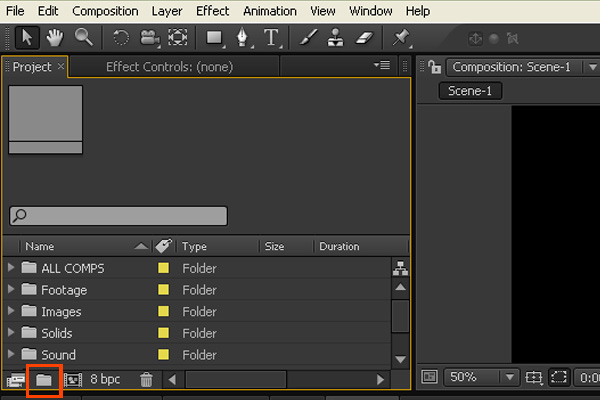Open the Project panel options menu
The image size is (600, 400).
[382, 65]
